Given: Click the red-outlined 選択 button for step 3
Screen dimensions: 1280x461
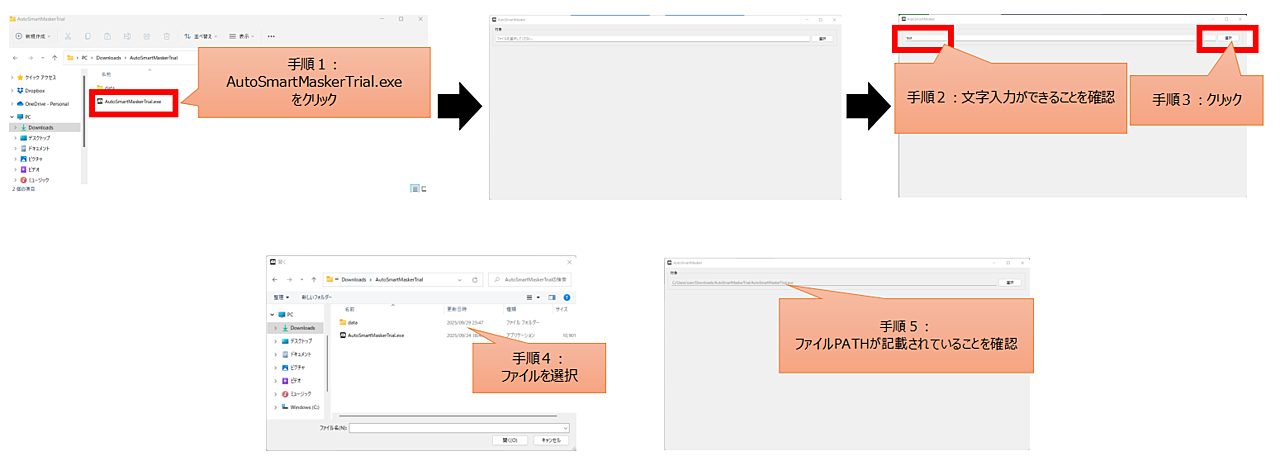Looking at the screenshot, I should (1227, 38).
